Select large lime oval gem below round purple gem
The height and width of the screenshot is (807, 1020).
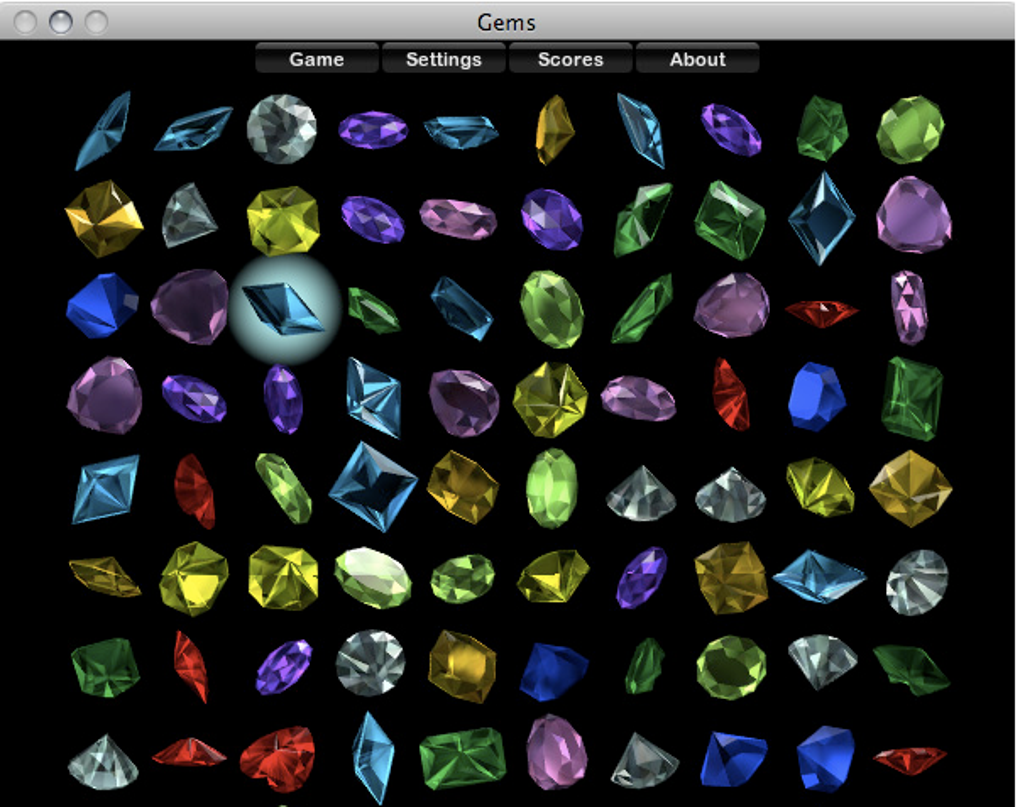[x=552, y=309]
